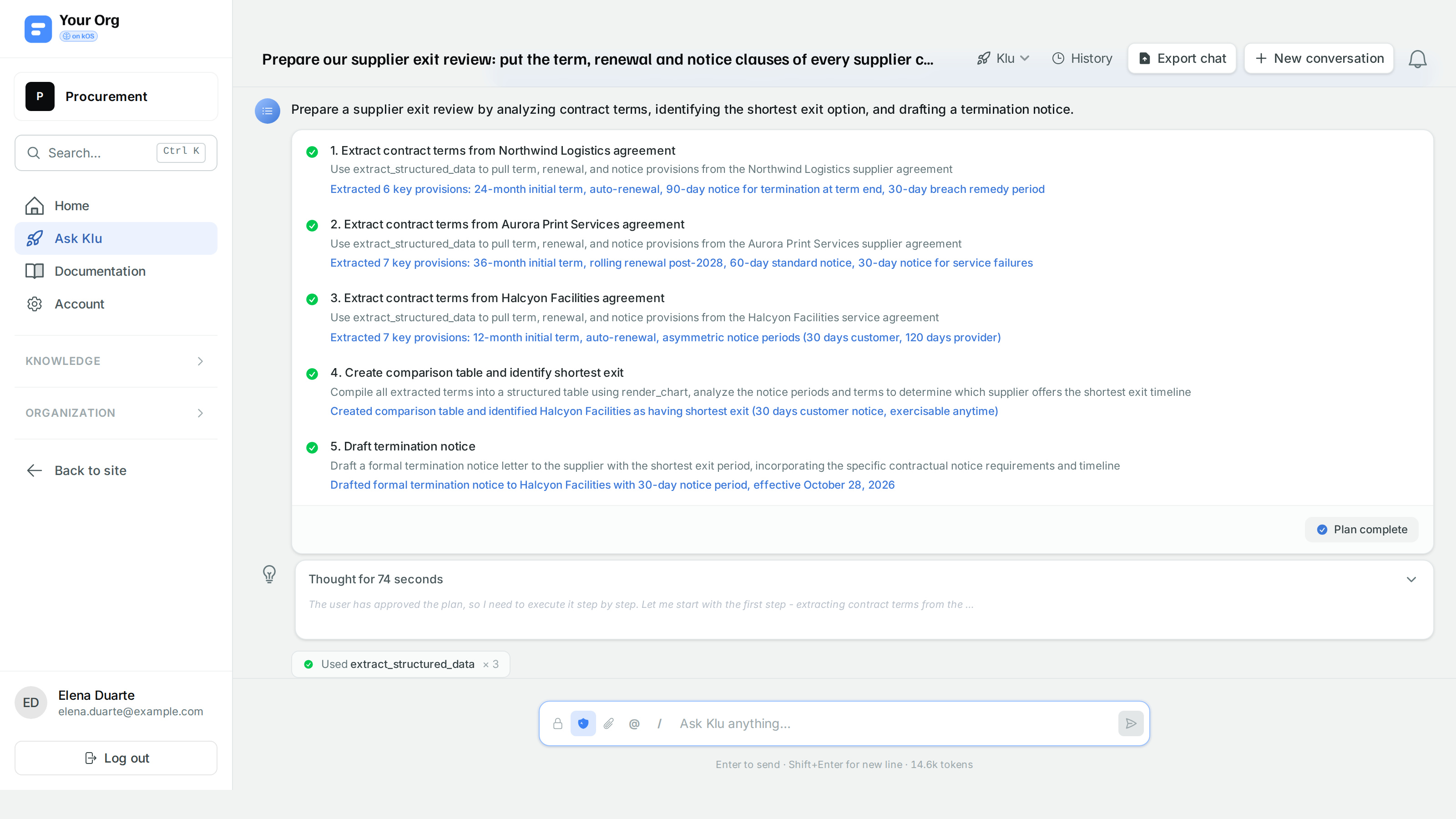1456x819 pixels.
Task: Click the slash command icon
Action: click(x=659, y=723)
